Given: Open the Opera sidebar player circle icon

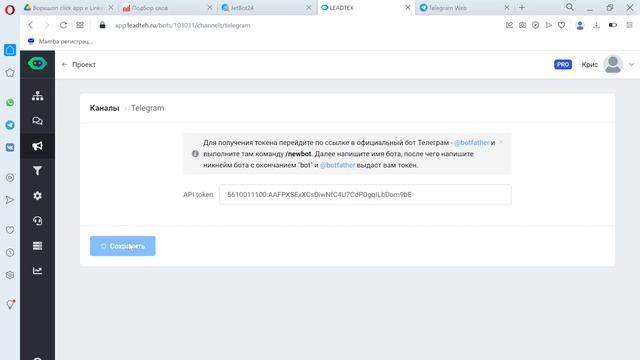Looking at the screenshot, I should 10,178.
